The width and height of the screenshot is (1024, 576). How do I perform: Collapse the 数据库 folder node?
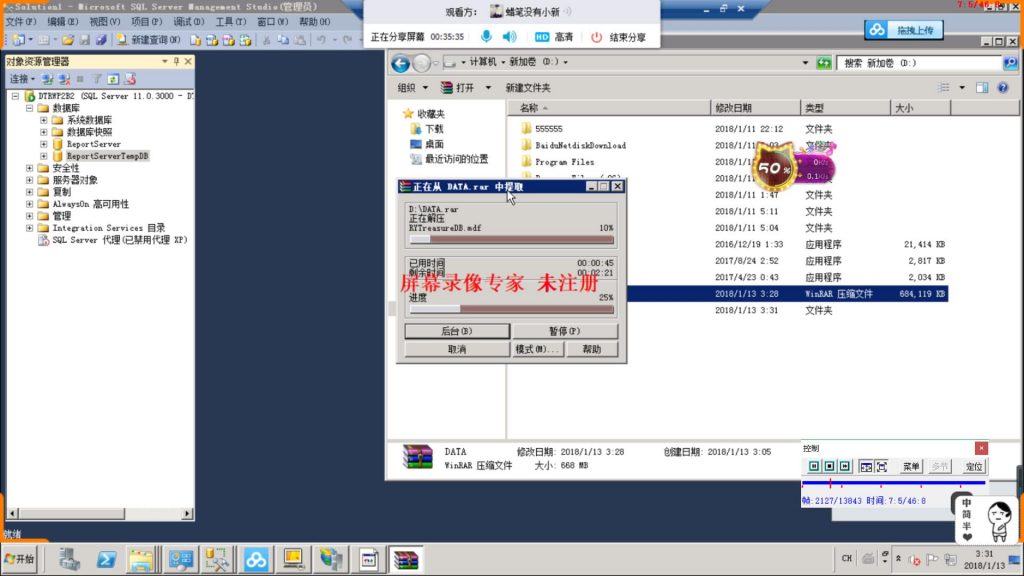click(x=29, y=108)
